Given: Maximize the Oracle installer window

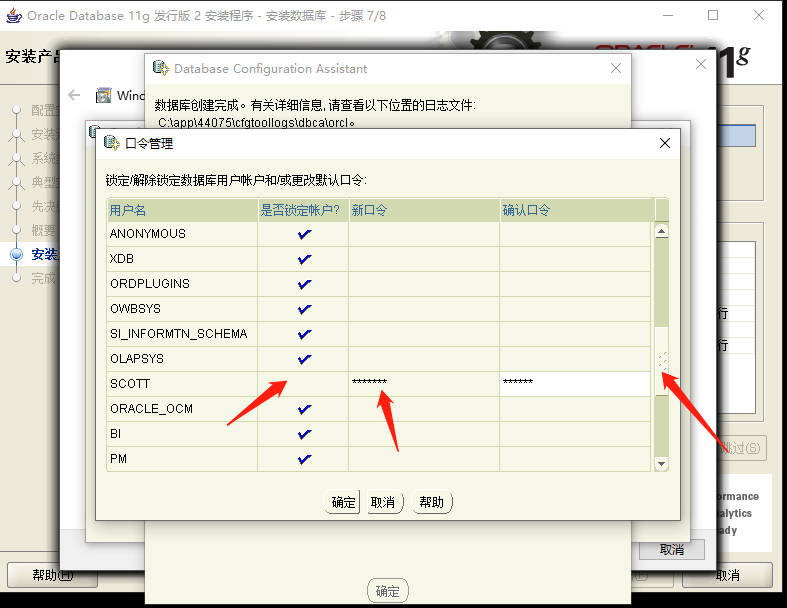Looking at the screenshot, I should (x=713, y=16).
